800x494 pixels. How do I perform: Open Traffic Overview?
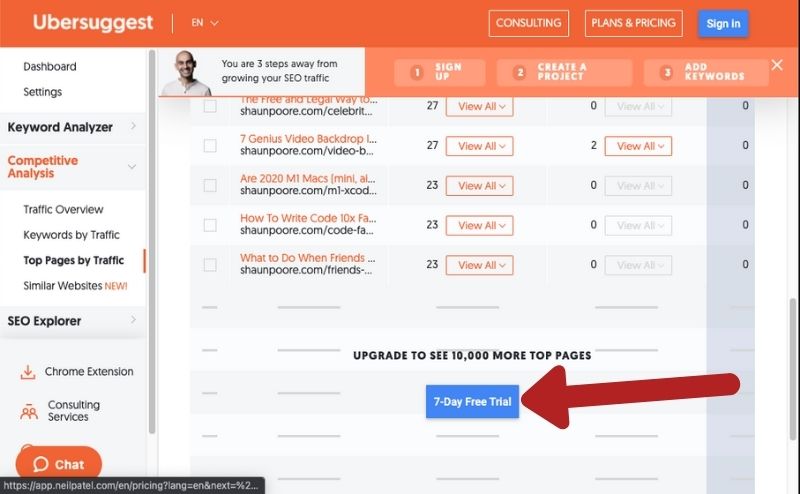point(63,209)
